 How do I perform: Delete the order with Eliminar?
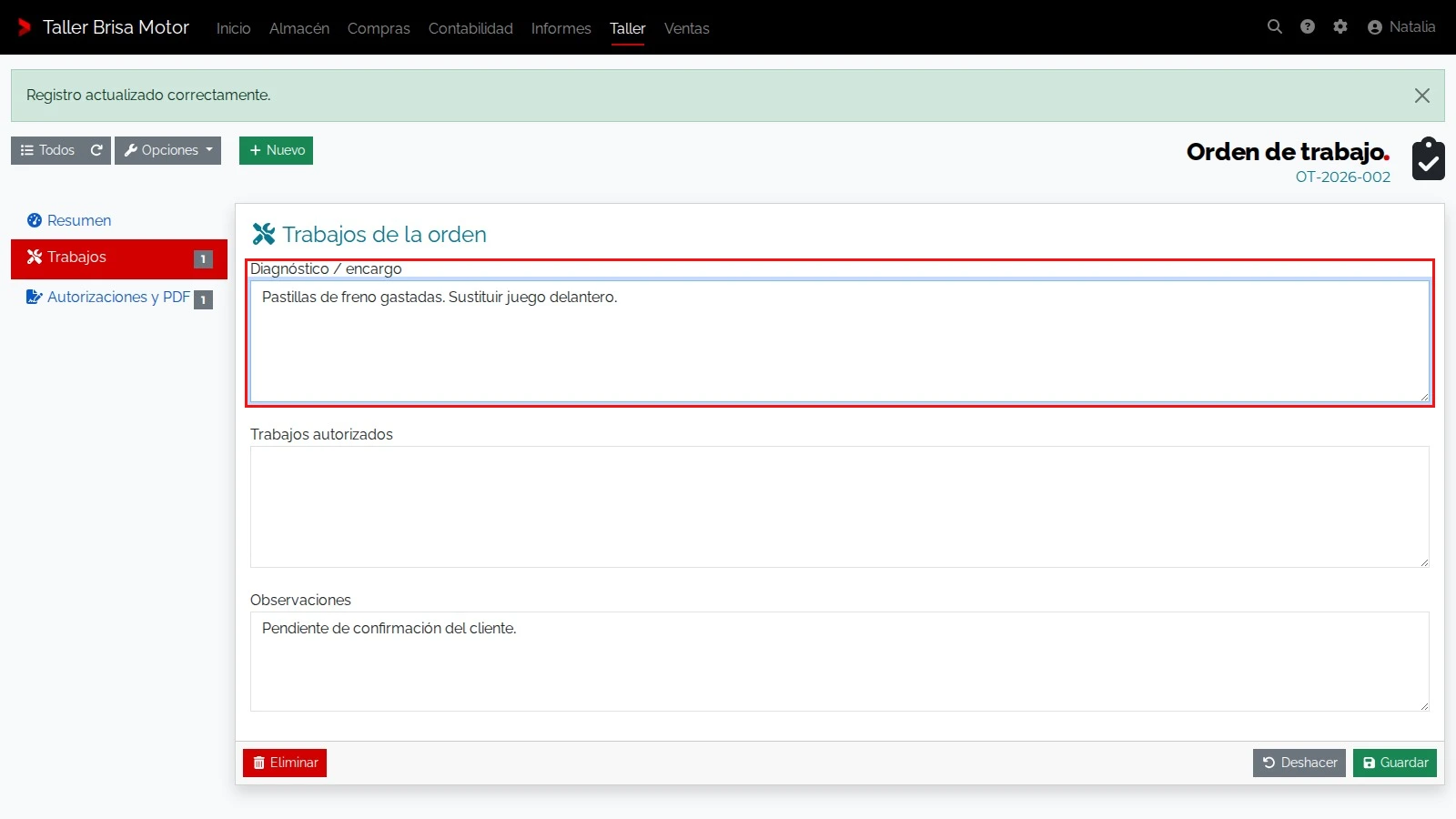point(285,763)
